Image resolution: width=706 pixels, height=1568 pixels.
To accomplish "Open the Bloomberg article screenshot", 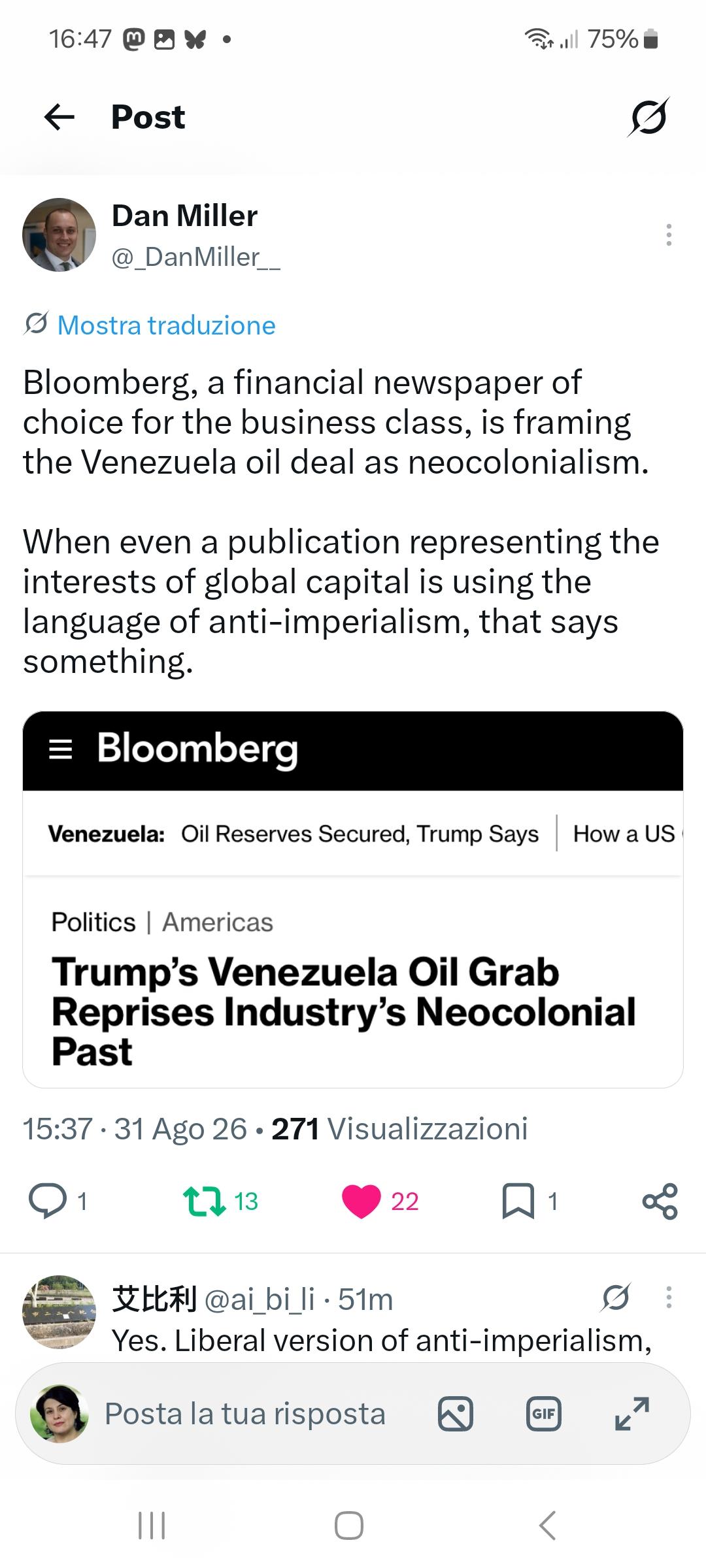I will pos(353,899).
